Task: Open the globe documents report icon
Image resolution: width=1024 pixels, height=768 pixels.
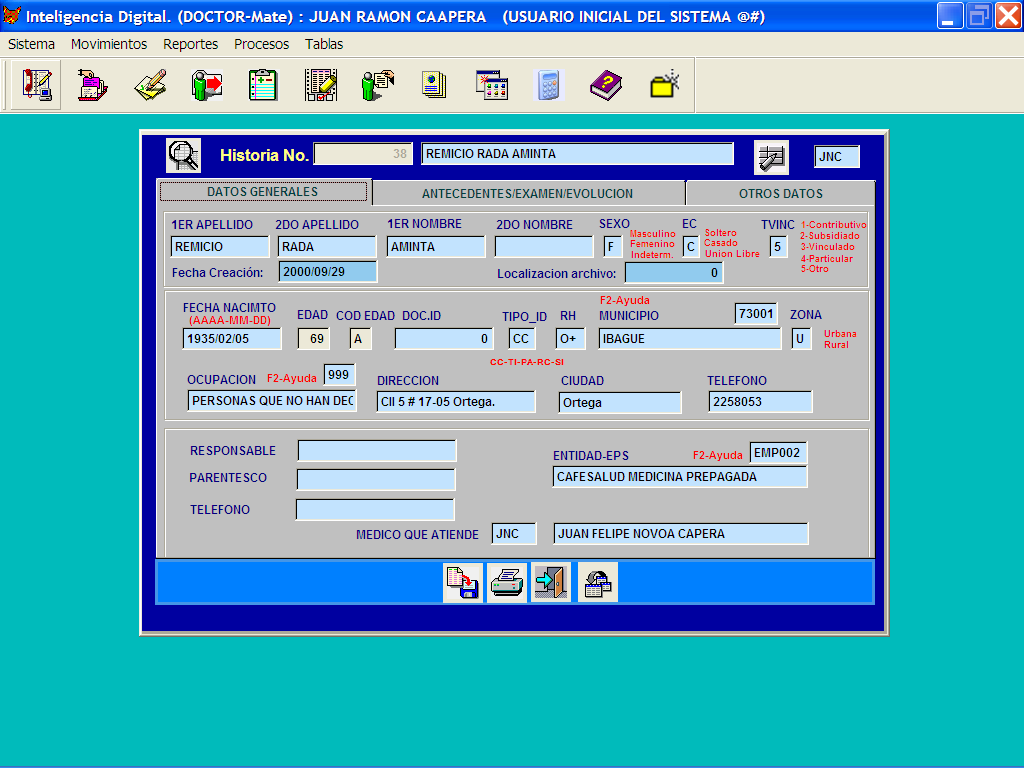Action: 434,85
